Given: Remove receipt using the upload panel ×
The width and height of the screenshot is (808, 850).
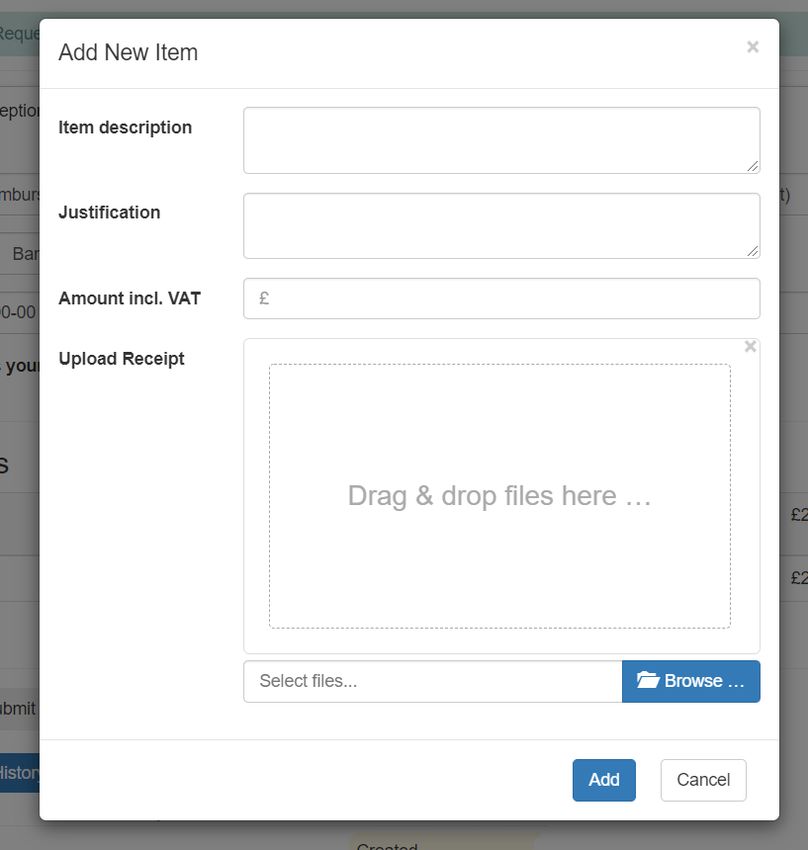Looking at the screenshot, I should coord(750,347).
